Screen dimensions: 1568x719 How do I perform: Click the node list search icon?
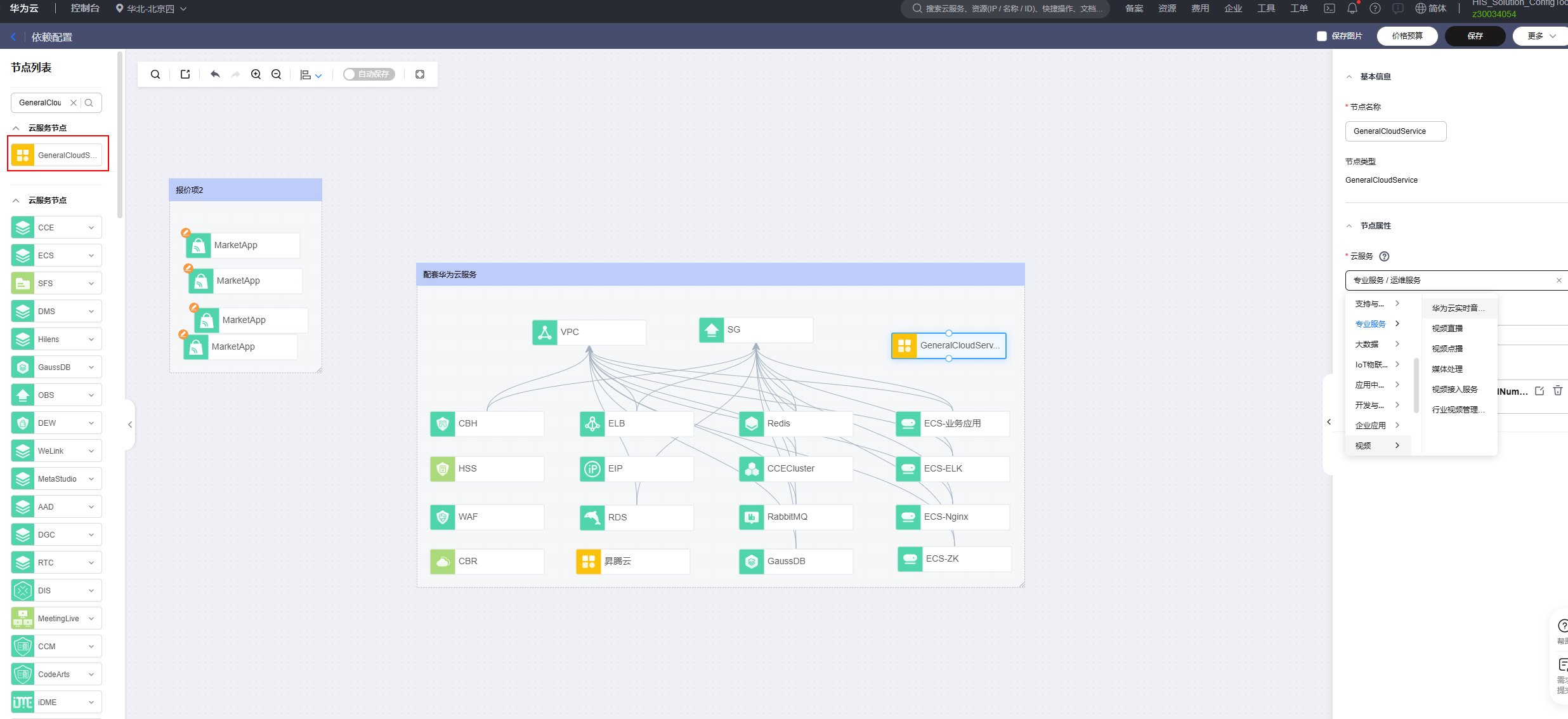[x=89, y=103]
